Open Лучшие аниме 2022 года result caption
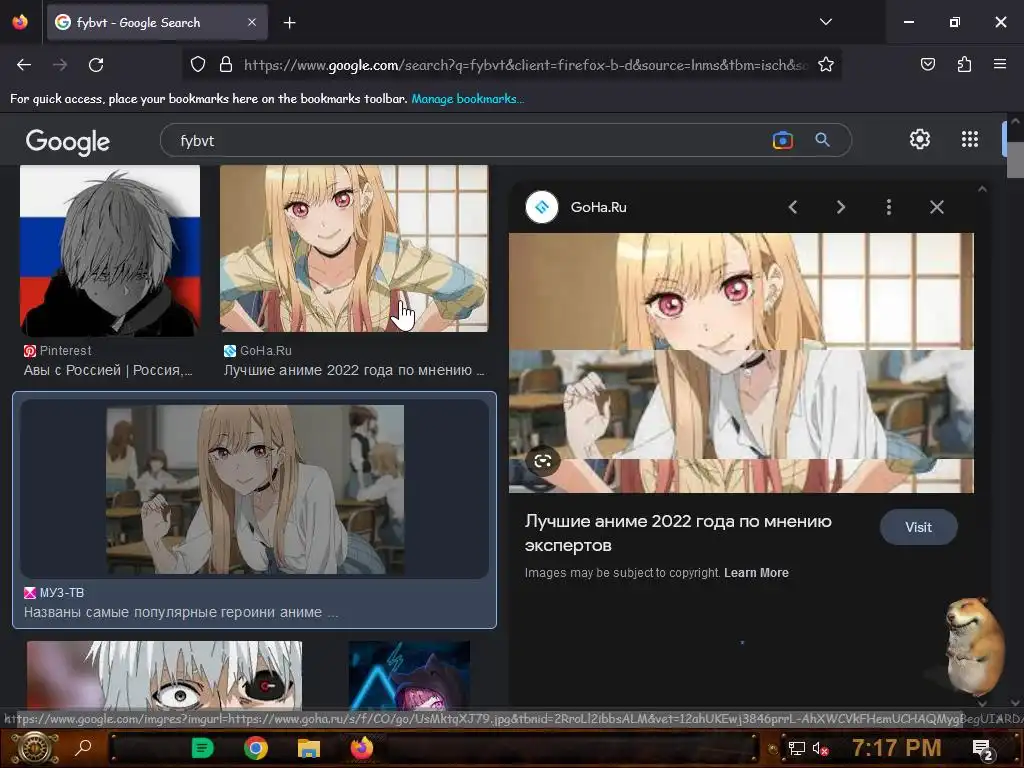This screenshot has width=1024, height=768. point(353,370)
